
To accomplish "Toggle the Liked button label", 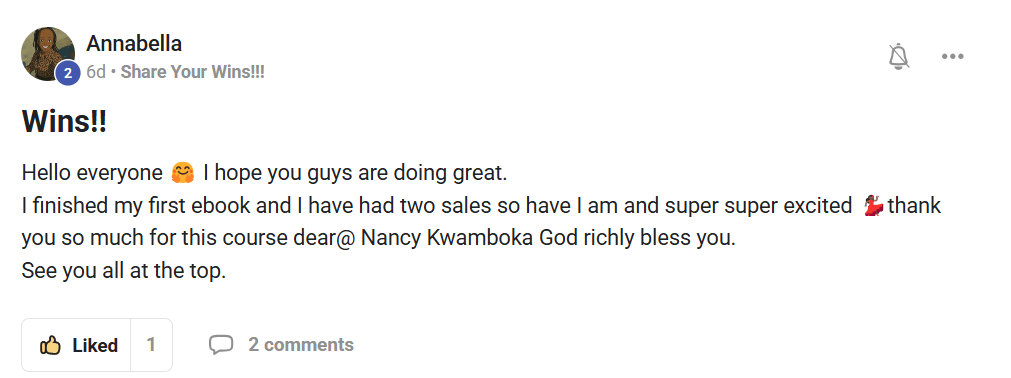I will [x=95, y=346].
